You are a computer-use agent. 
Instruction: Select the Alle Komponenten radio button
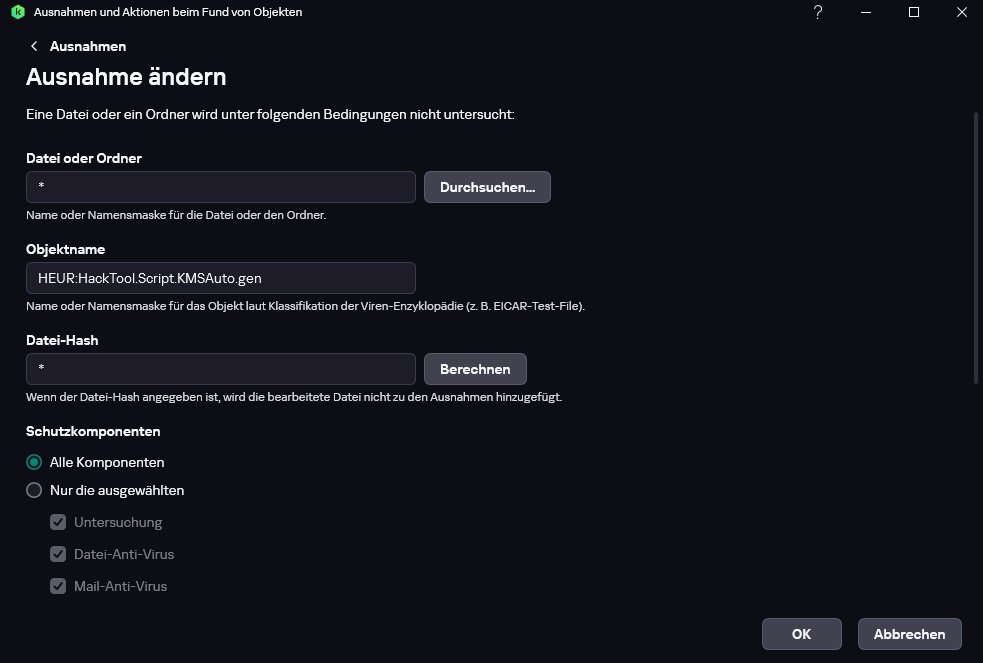point(34,462)
